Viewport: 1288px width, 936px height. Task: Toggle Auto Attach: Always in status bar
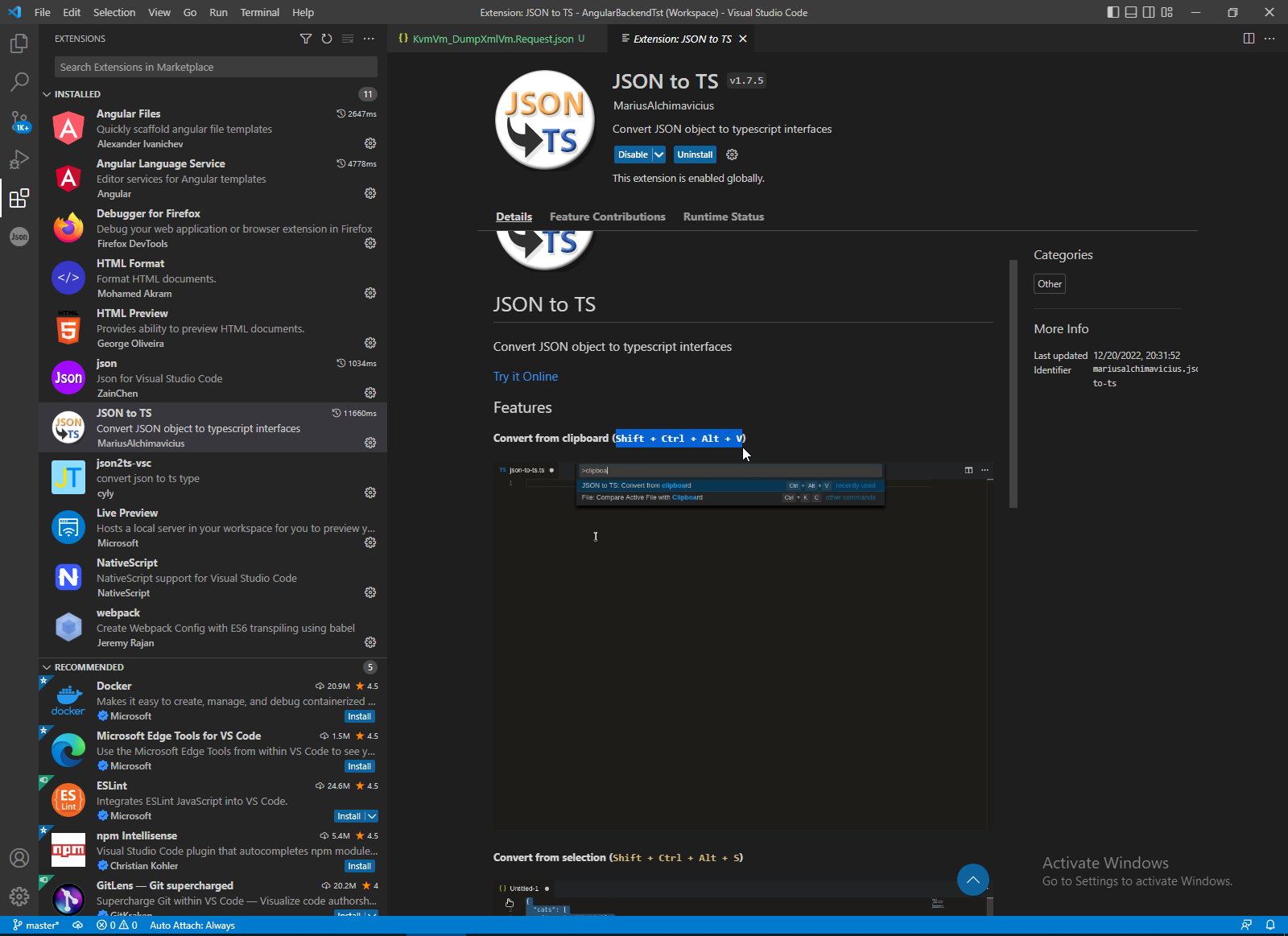click(192, 926)
